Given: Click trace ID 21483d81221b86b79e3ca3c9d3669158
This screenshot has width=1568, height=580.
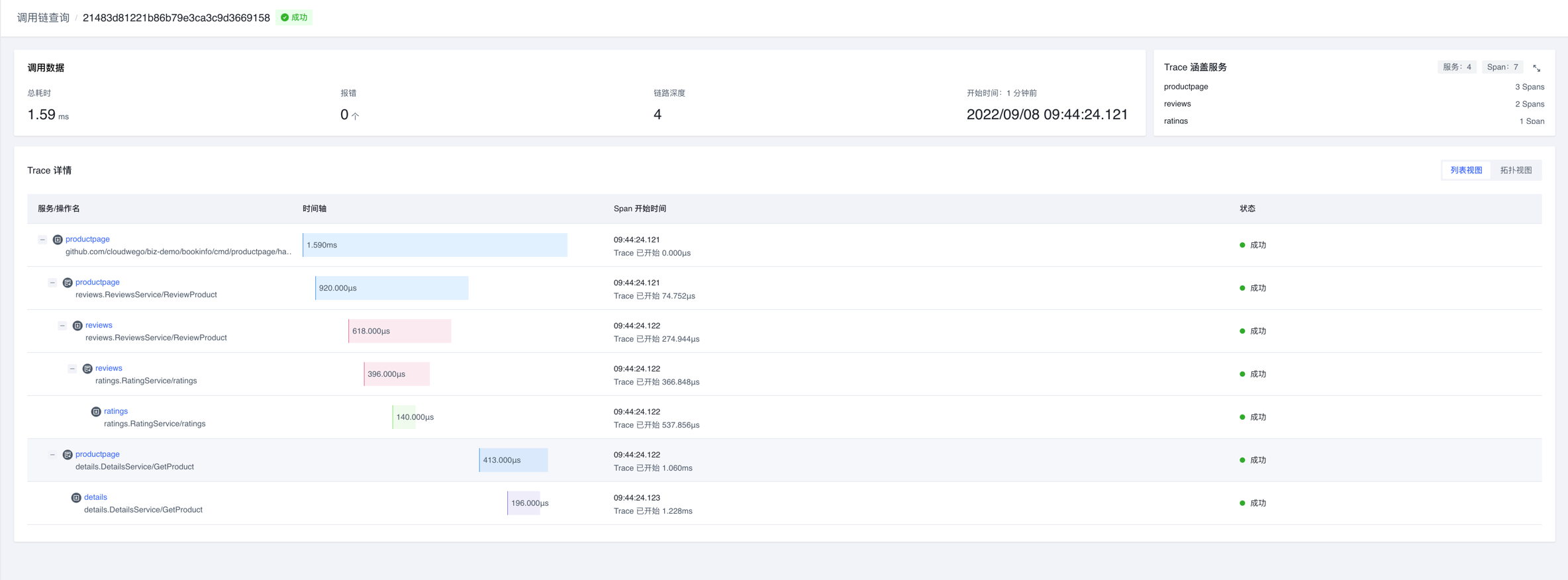Looking at the screenshot, I should pos(176,18).
